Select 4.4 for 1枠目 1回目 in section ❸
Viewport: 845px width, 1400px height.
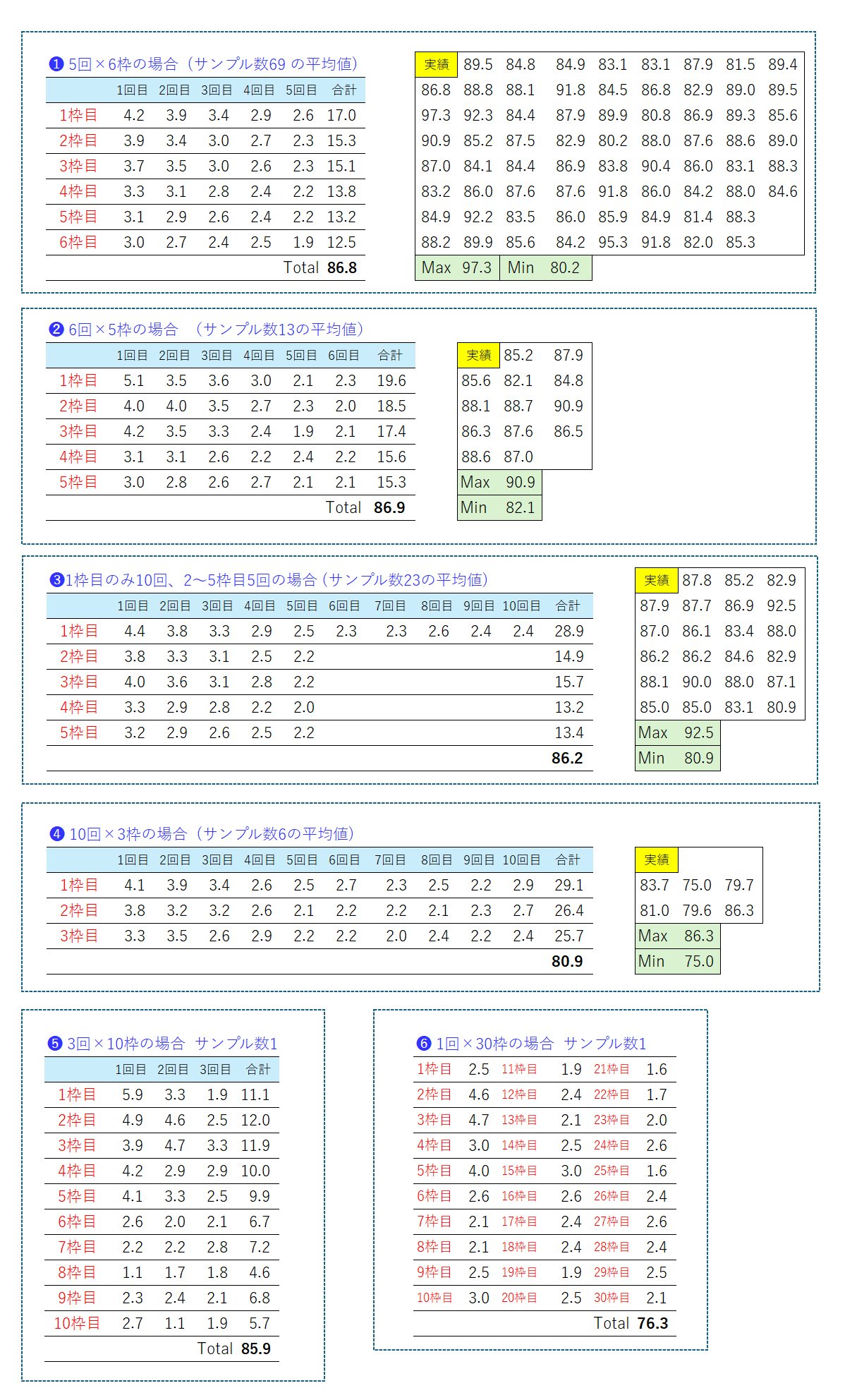[135, 632]
